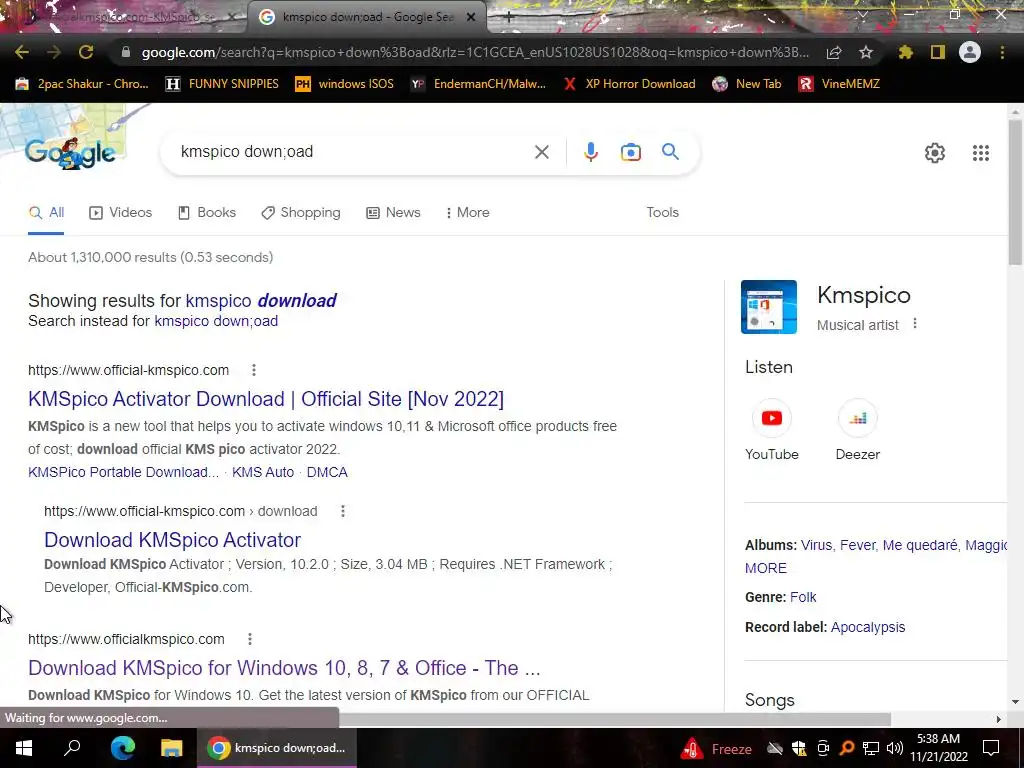
Task: Share this page via address bar share icon
Action: click(x=834, y=52)
